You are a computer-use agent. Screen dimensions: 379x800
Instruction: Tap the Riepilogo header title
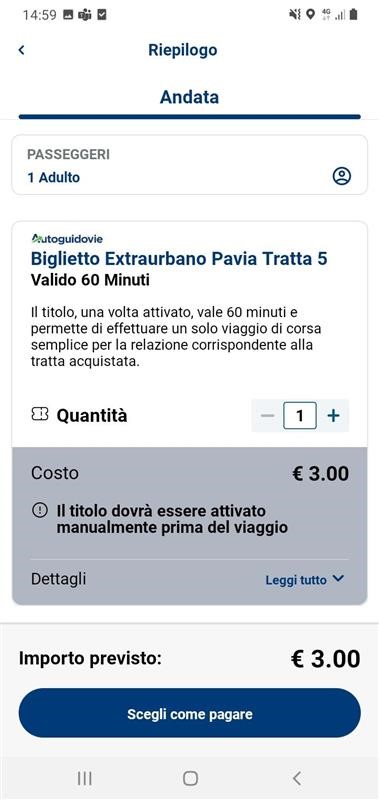pos(183,50)
